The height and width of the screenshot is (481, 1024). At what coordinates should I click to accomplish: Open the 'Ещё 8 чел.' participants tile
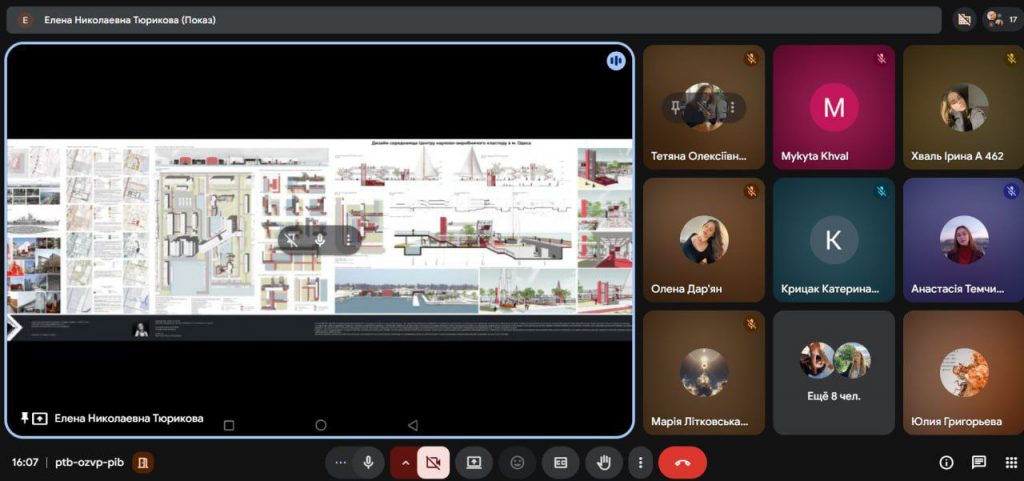click(834, 372)
